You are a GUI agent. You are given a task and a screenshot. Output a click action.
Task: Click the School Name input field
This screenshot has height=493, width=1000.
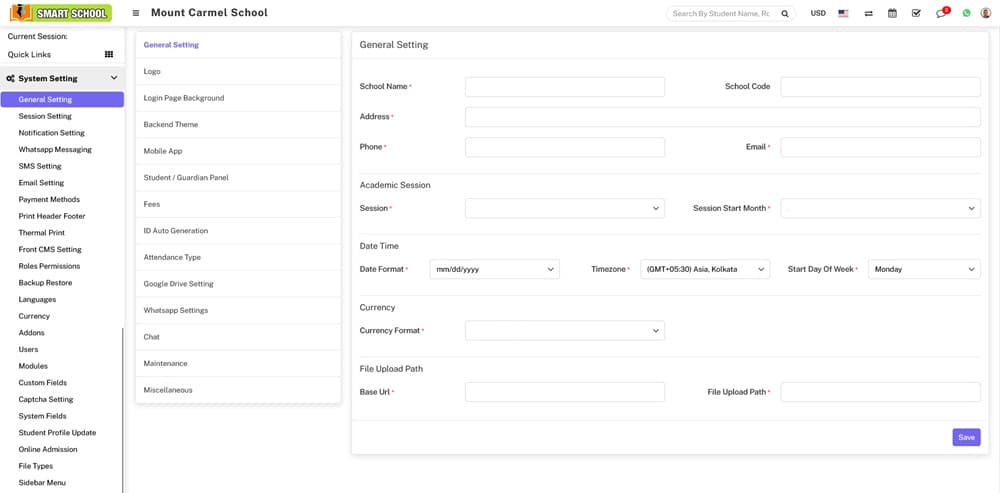click(x=564, y=87)
